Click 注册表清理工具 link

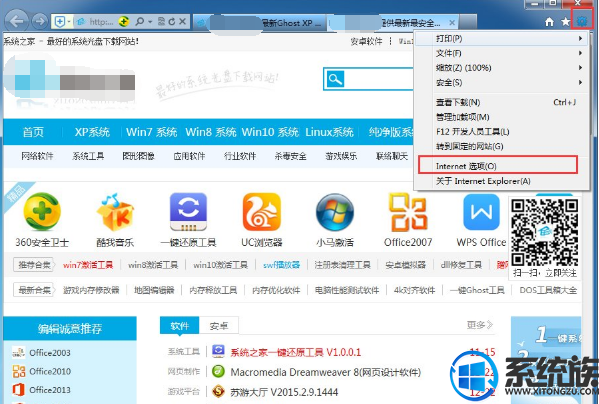click(x=342, y=265)
